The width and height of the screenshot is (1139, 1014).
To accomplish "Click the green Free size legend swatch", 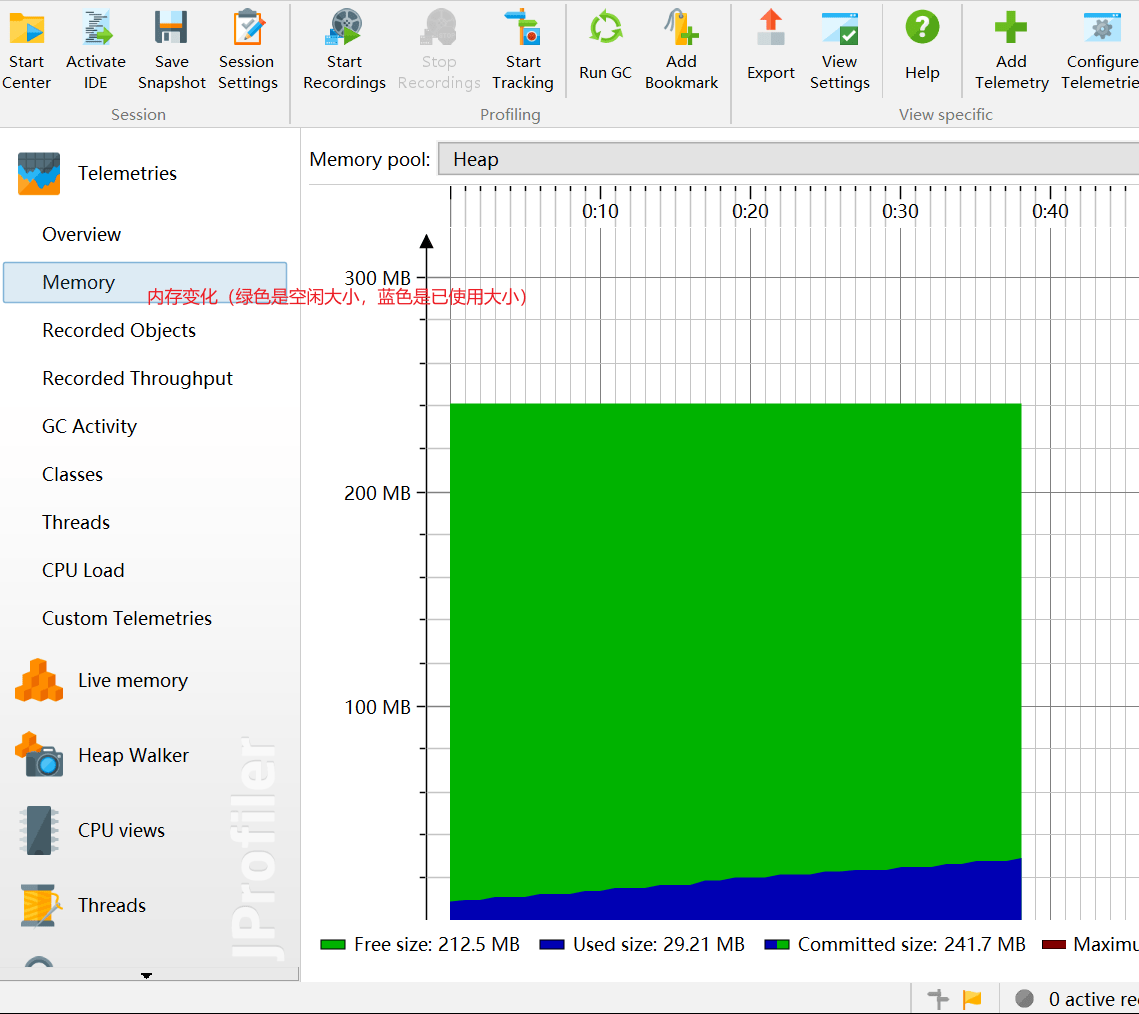I will (x=333, y=945).
